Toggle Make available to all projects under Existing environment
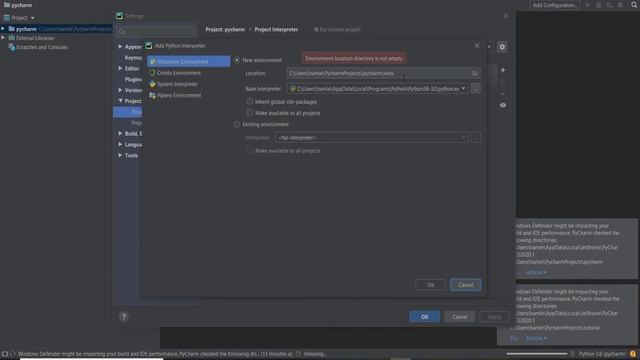Screen dimensions: 640x360 pos(250,151)
